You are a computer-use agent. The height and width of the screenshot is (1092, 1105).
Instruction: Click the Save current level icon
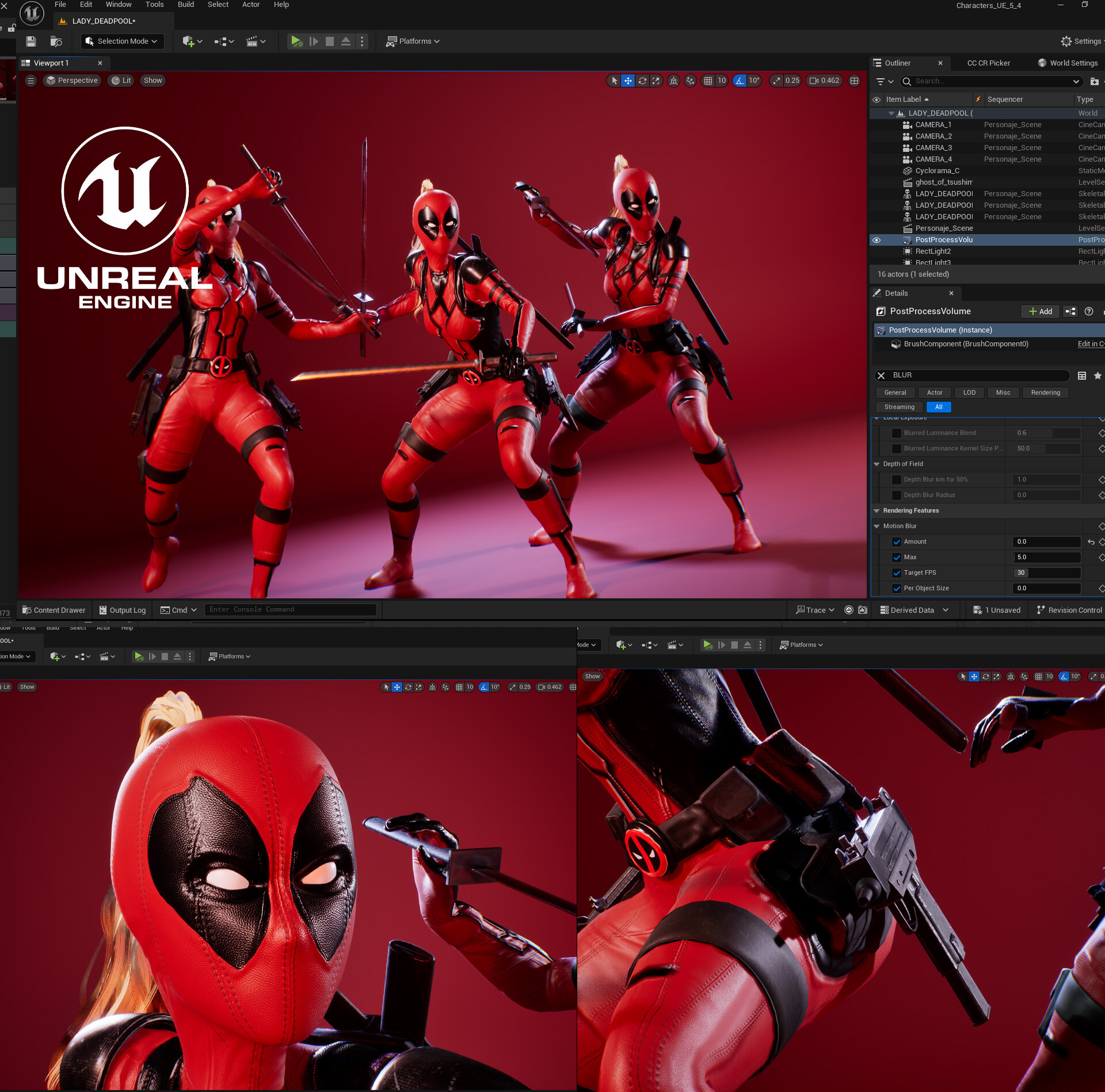(x=31, y=41)
